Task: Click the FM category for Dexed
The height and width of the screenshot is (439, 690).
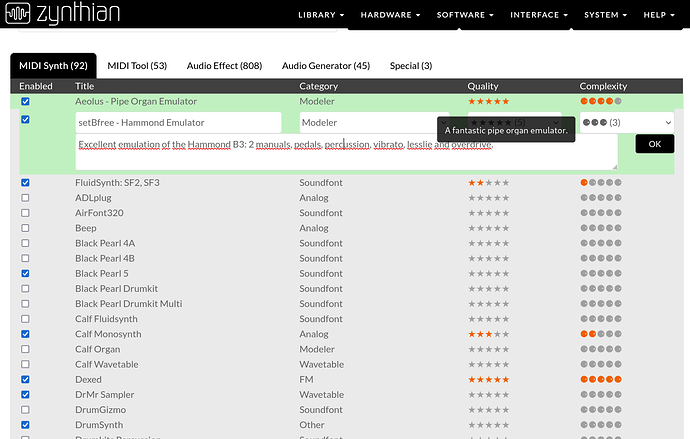Action: pyautogui.click(x=306, y=380)
